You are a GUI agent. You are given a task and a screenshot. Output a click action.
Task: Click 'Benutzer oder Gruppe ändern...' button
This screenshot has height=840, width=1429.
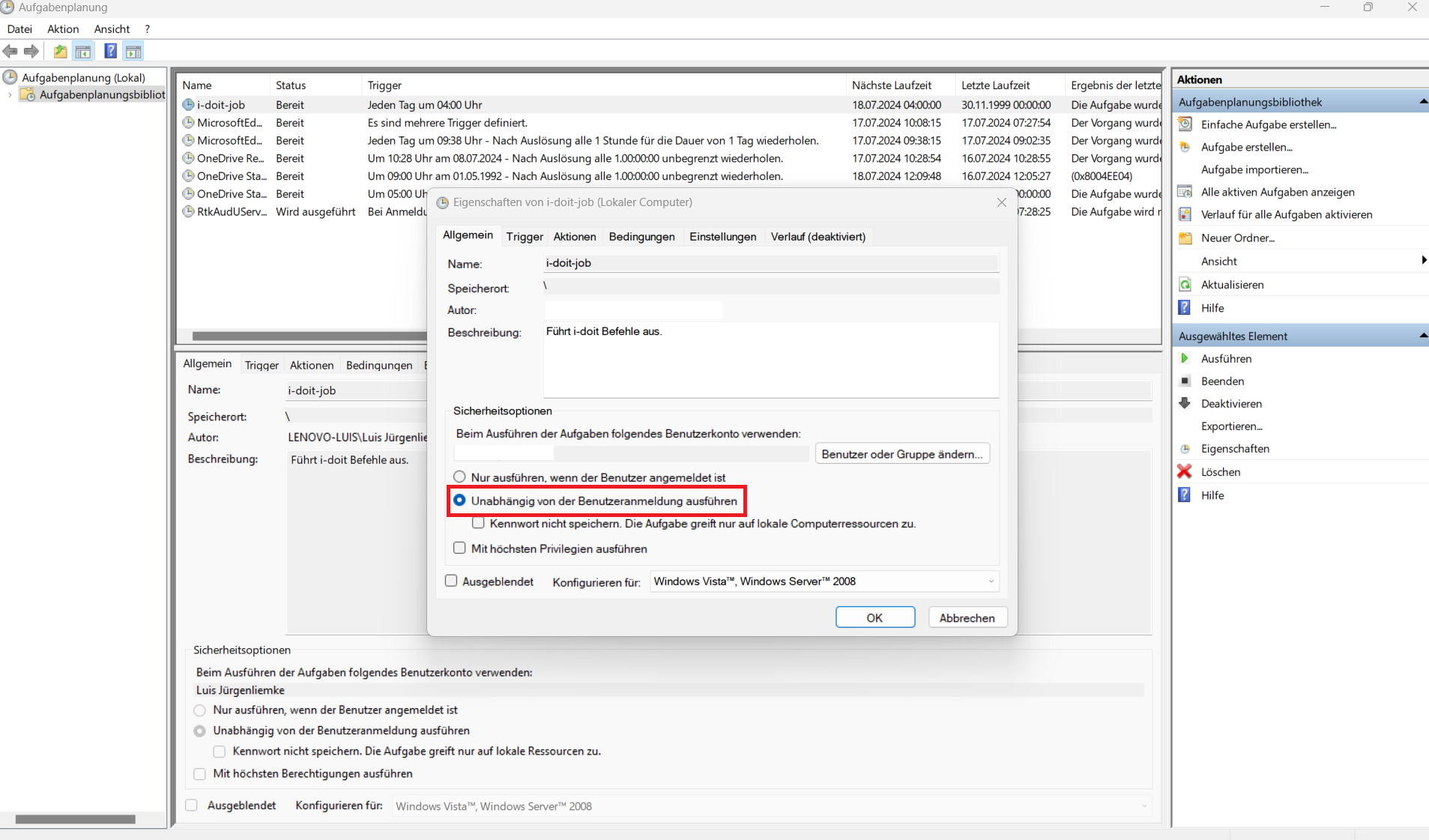click(901, 454)
